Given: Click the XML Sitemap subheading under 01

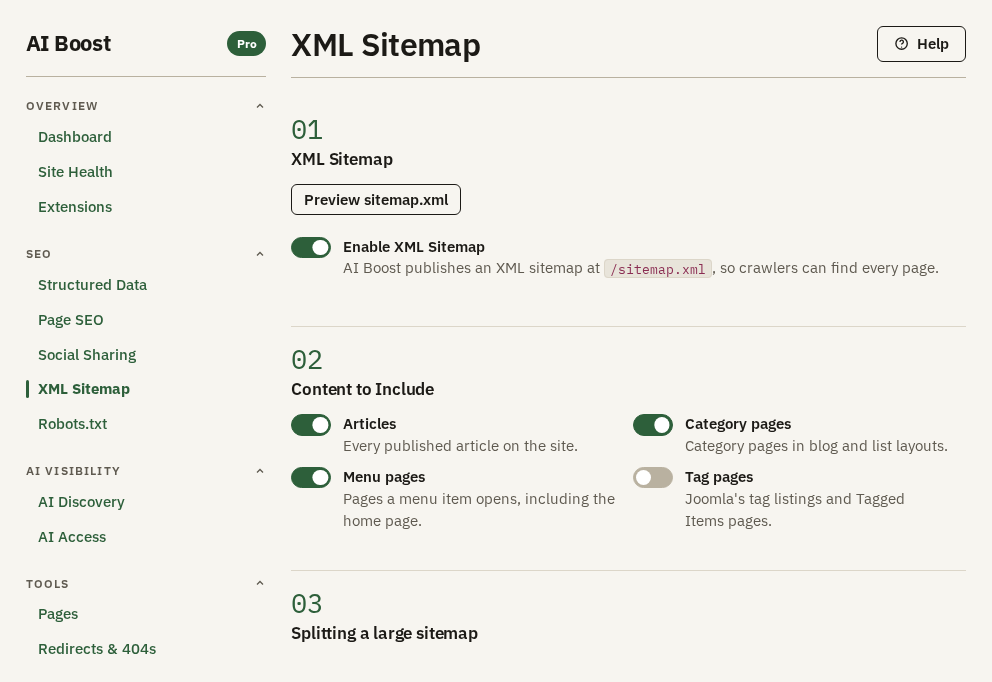Looking at the screenshot, I should point(342,159).
